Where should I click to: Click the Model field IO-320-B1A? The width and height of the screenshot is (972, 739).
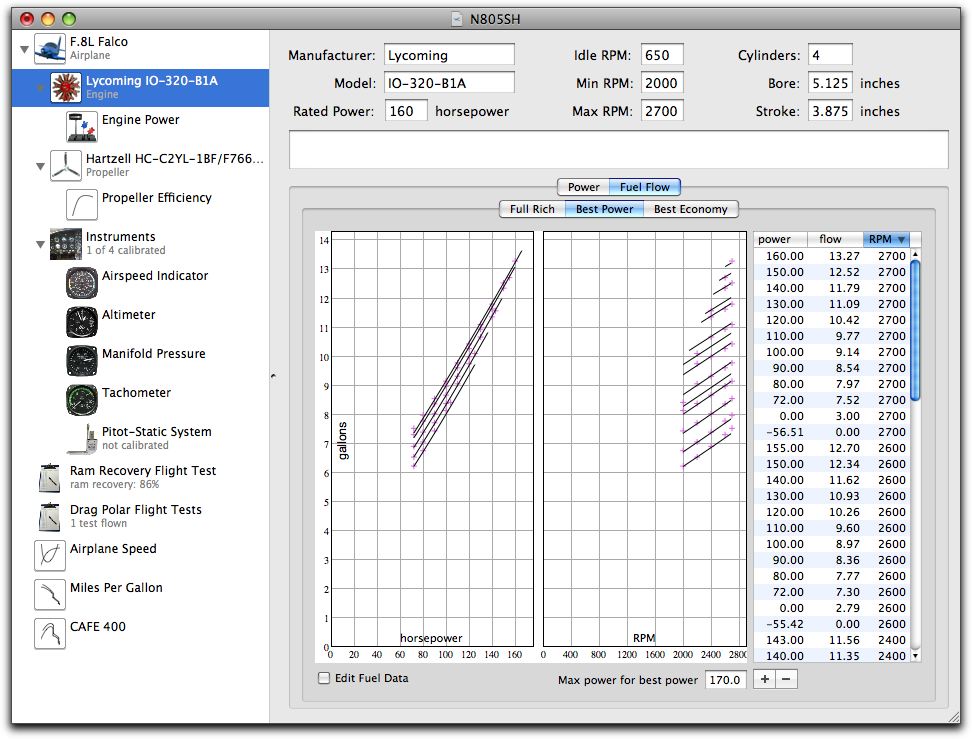click(449, 82)
